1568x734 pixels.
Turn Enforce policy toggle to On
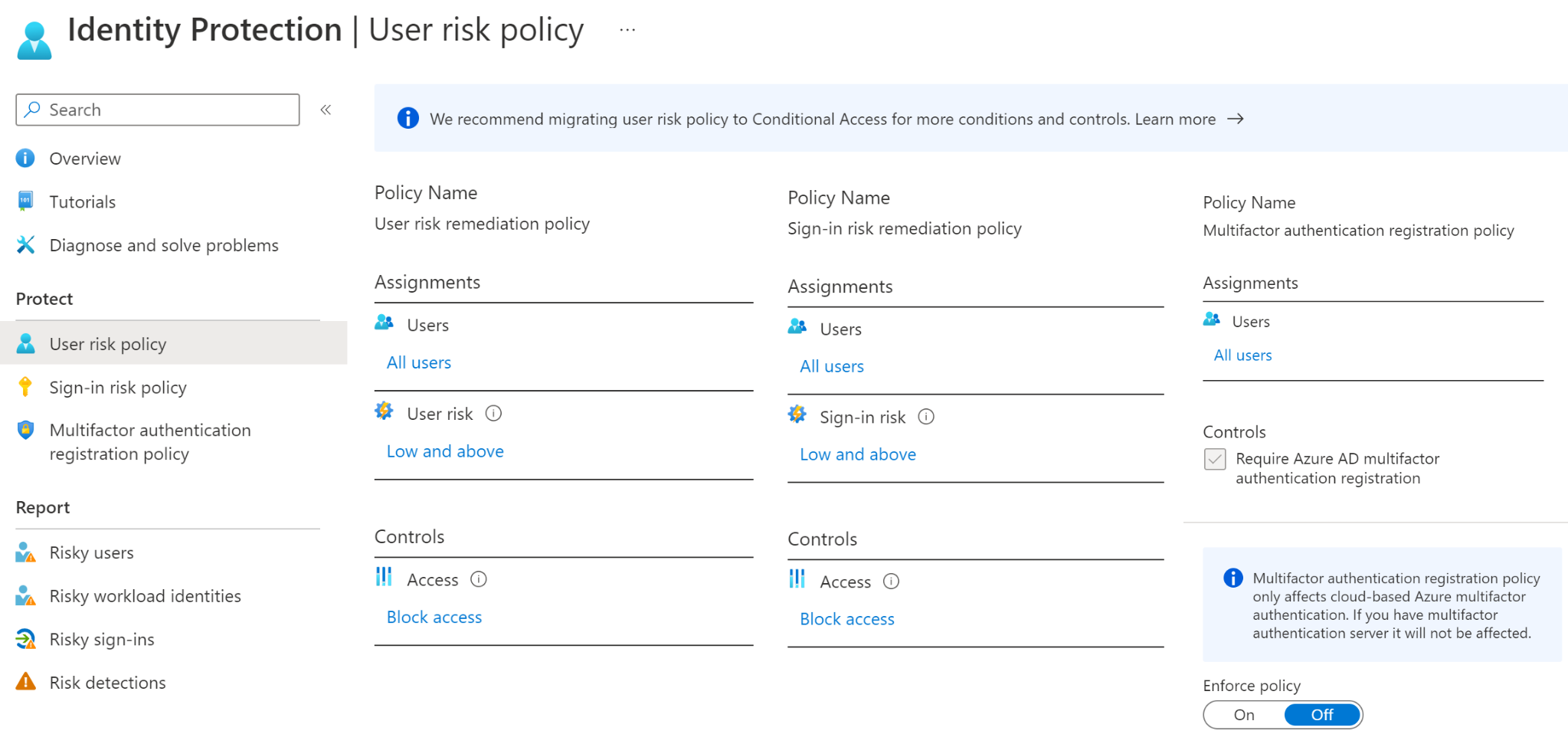[1244, 715]
